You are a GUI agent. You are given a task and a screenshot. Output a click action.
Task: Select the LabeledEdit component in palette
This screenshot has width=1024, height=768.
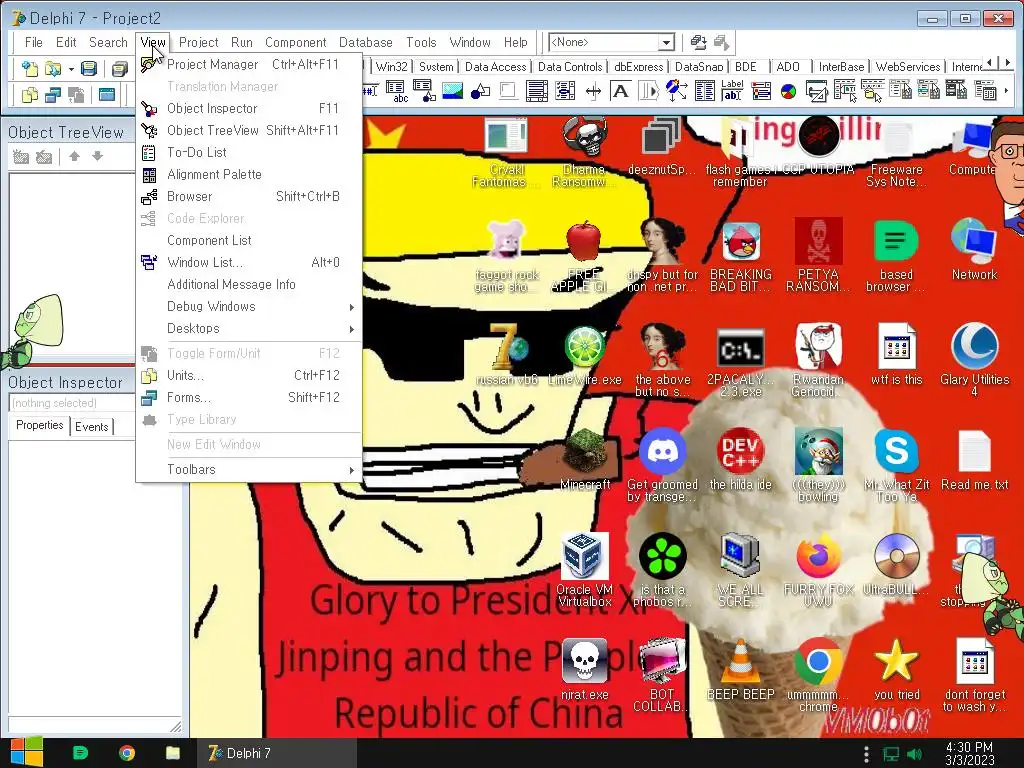pyautogui.click(x=733, y=91)
